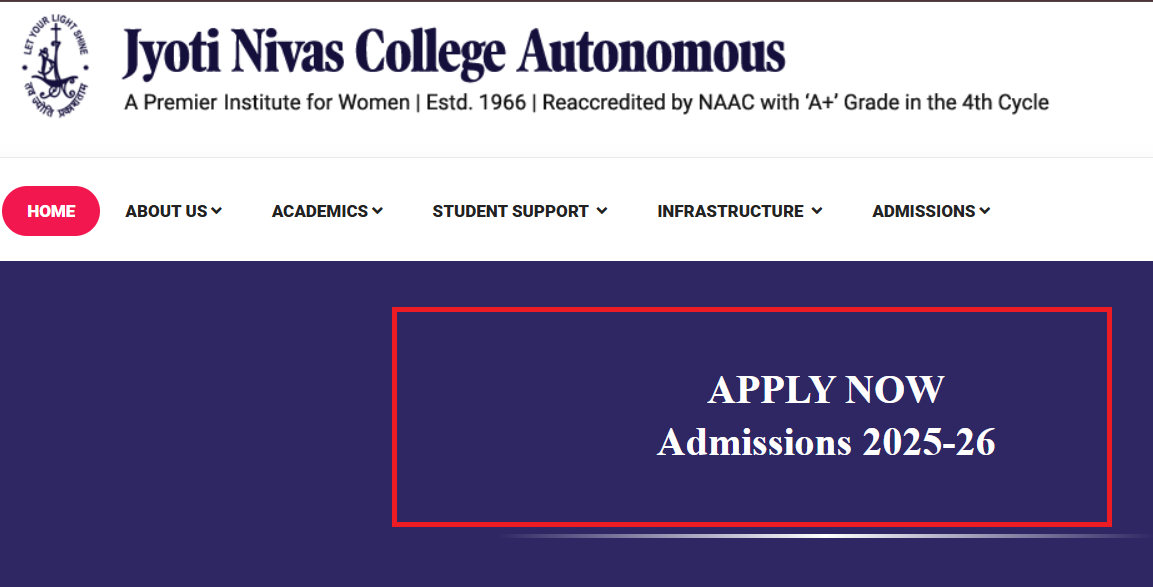Select the 'A Premier Institute for Women' tagline
The image size is (1153, 587).
[267, 102]
